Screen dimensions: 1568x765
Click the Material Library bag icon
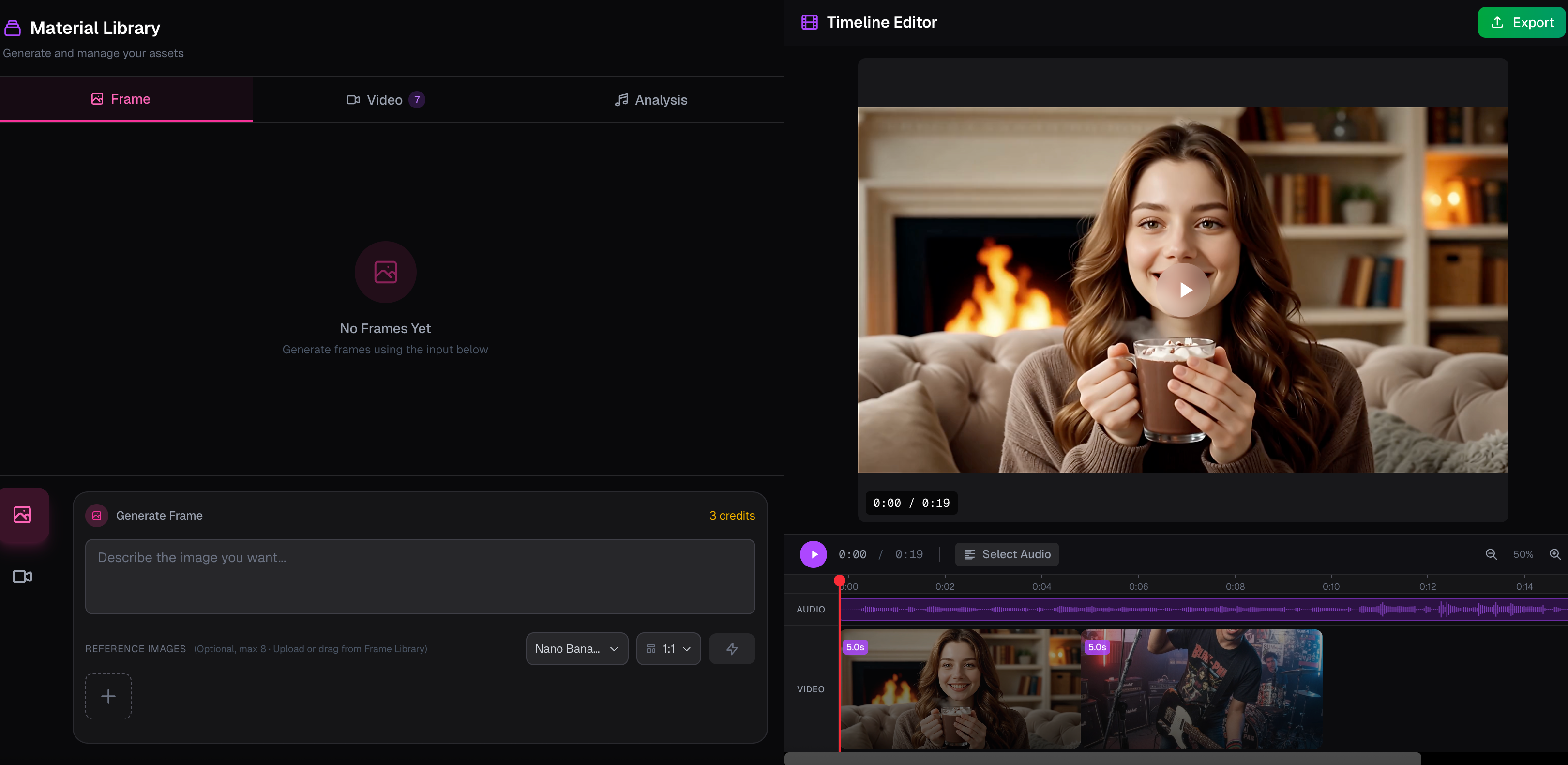[x=12, y=27]
